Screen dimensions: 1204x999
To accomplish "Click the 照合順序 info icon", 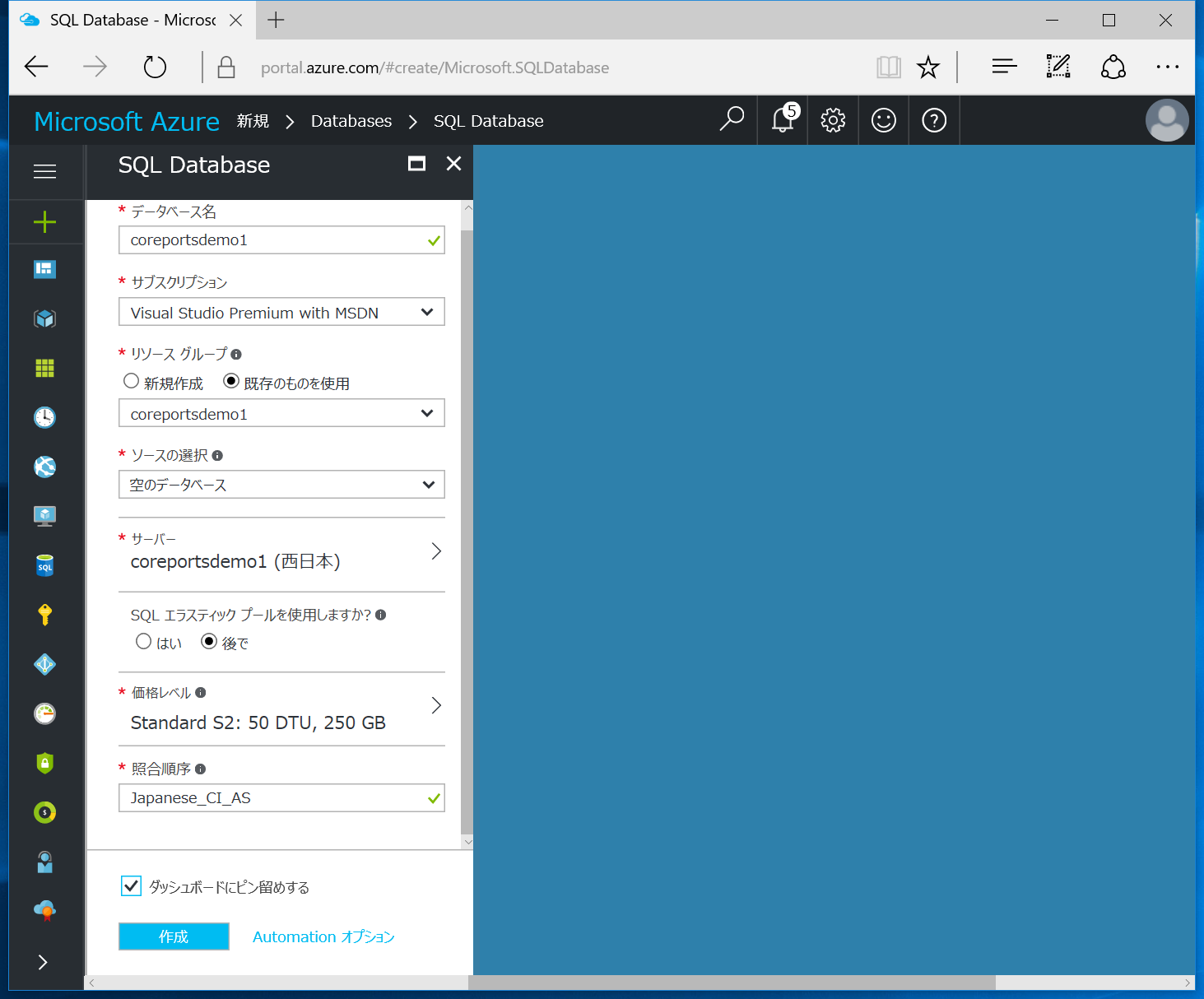I will tap(201, 769).
